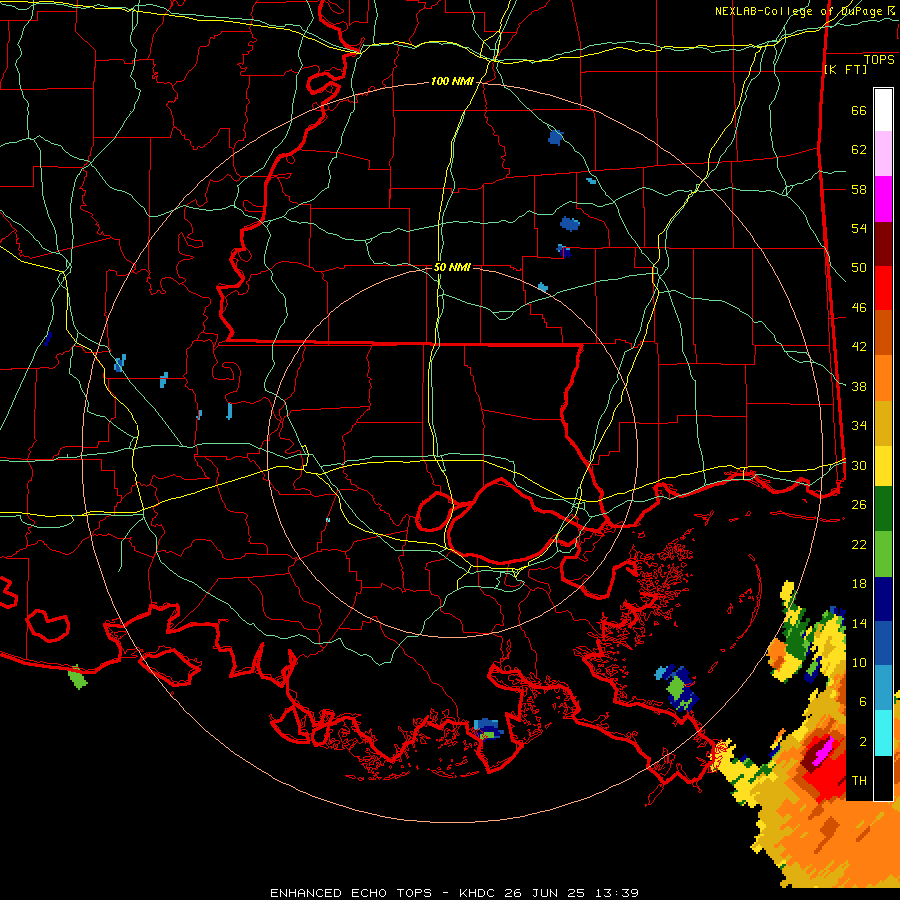
Task: Click the [K FT] units label
Action: (x=845, y=69)
